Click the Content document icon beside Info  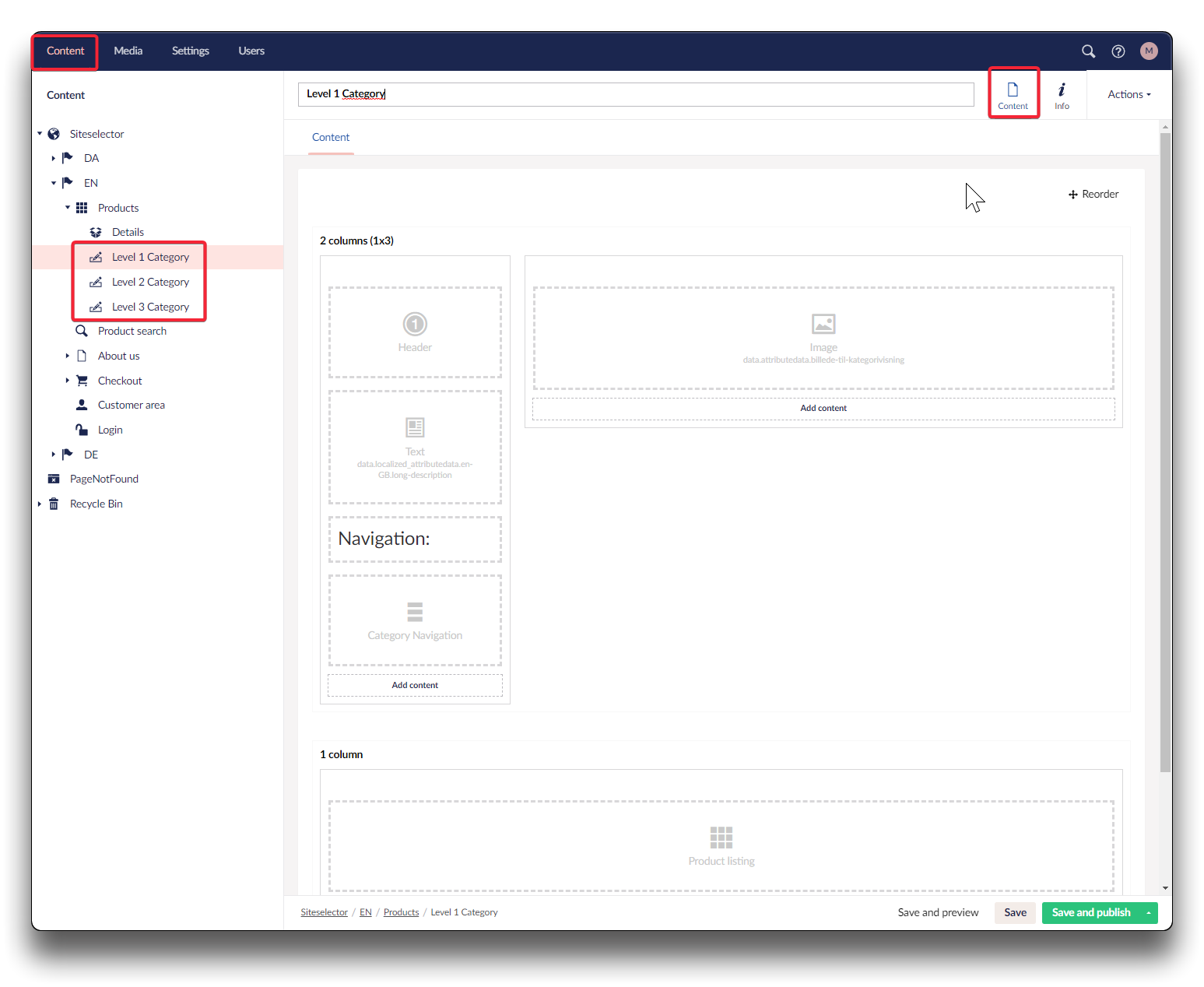1013,95
